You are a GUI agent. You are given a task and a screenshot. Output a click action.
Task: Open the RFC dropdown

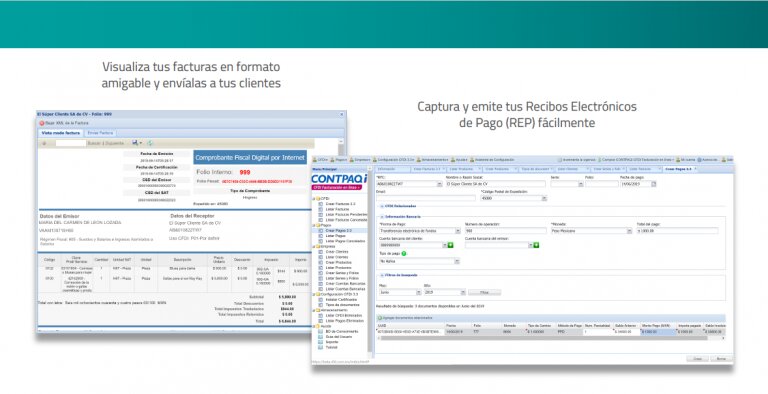[439, 184]
